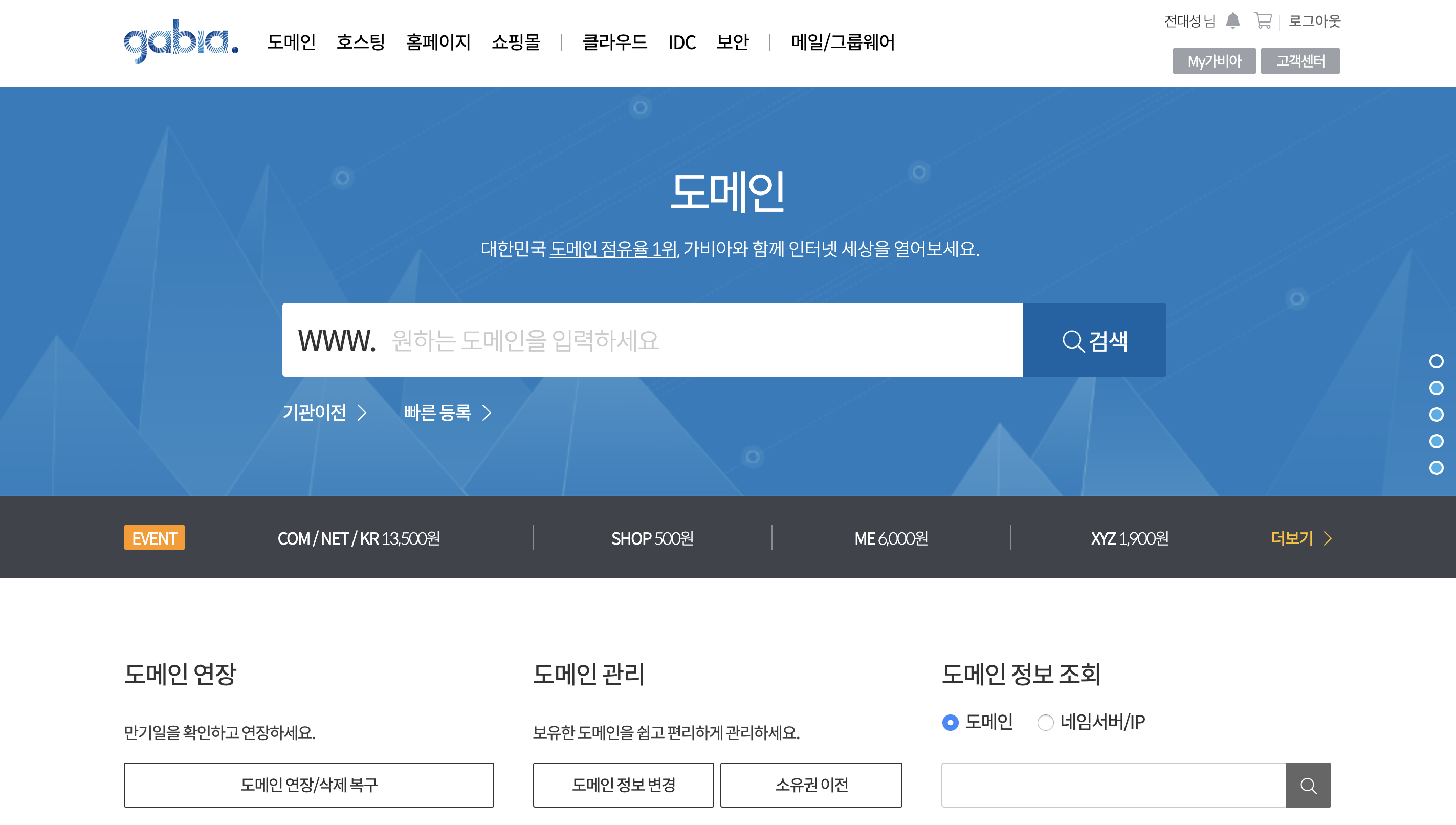Click the third page indicator dot

[x=1436, y=415]
